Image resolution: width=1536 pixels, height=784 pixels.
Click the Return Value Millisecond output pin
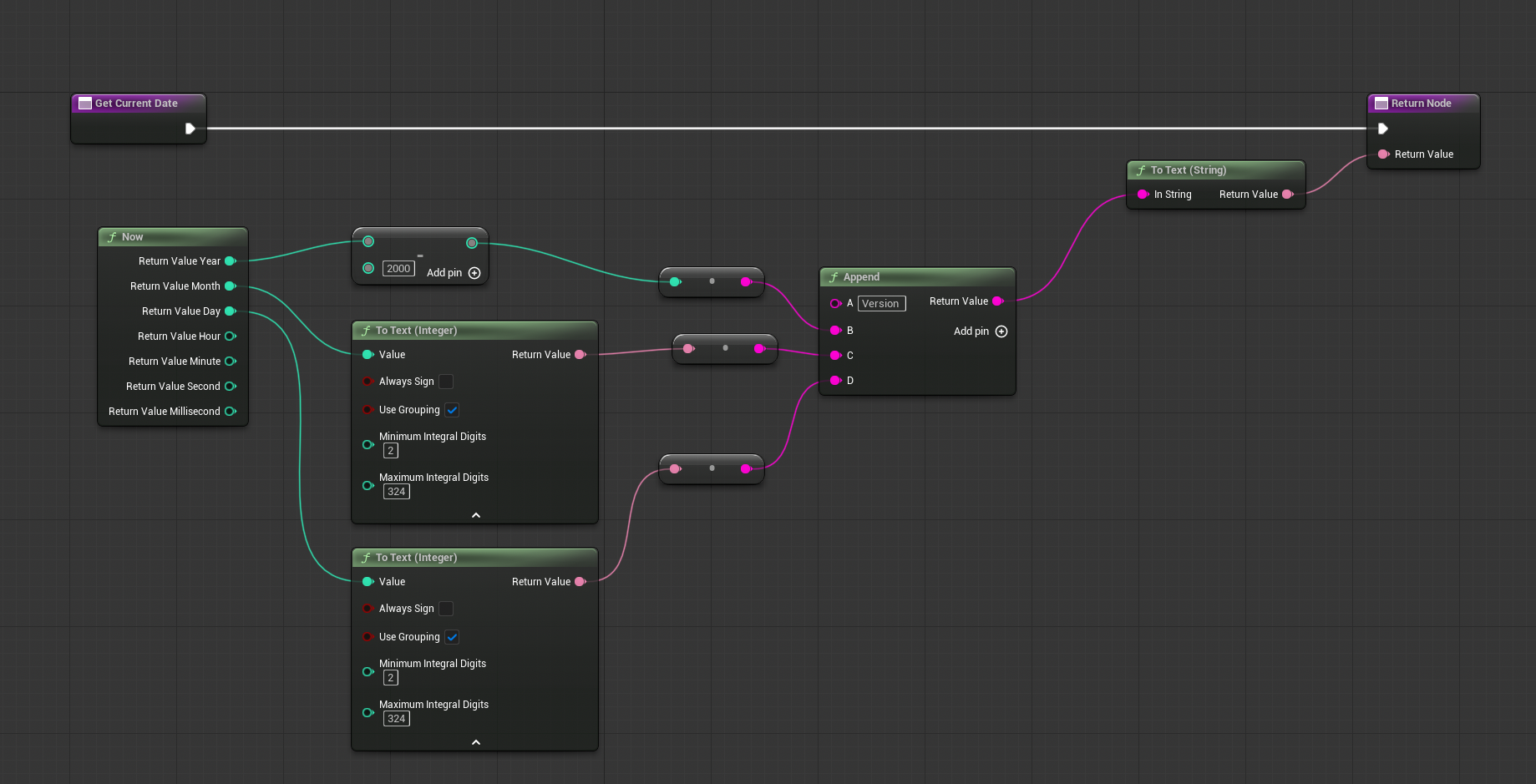coord(231,412)
